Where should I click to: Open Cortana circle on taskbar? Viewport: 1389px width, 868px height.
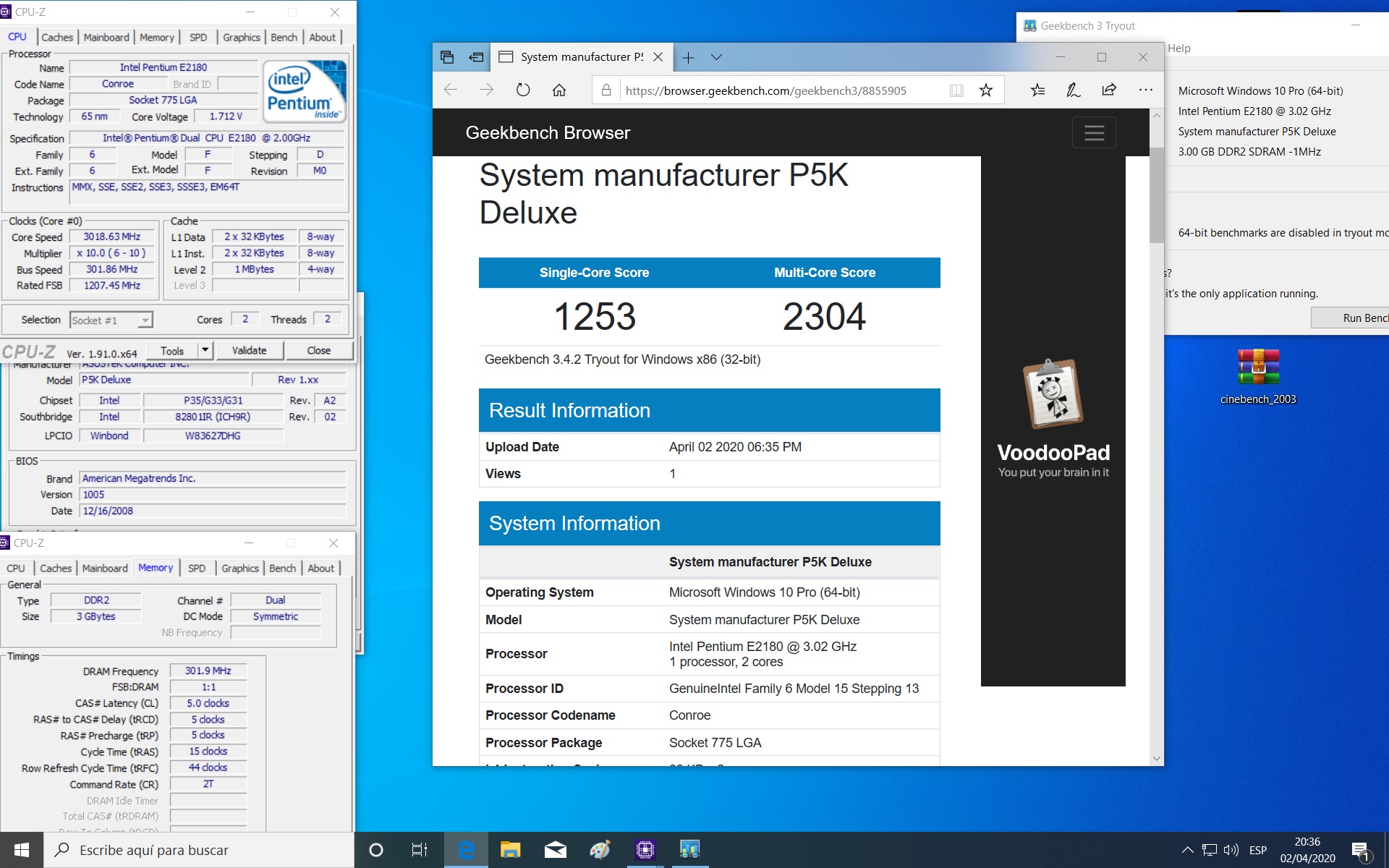click(x=375, y=850)
